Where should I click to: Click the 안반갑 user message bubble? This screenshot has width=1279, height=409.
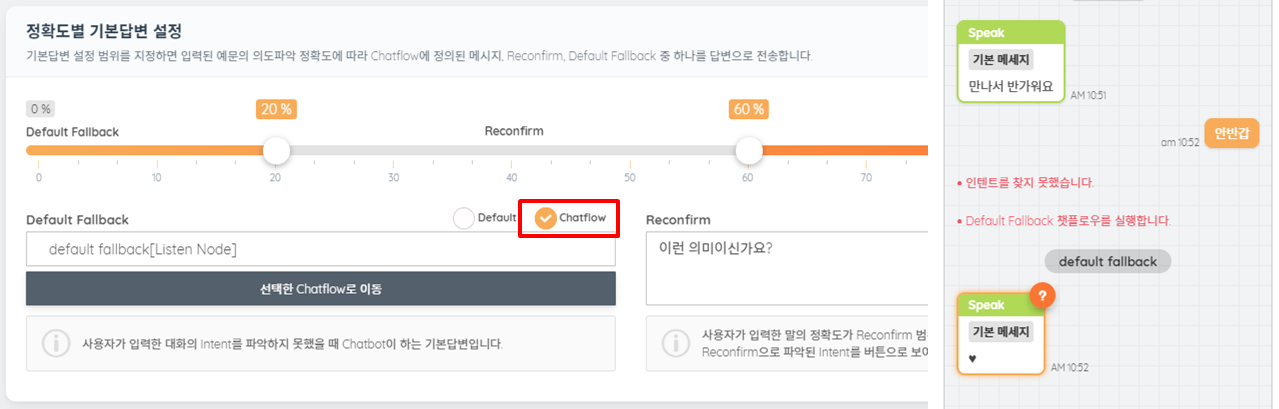click(x=1232, y=133)
